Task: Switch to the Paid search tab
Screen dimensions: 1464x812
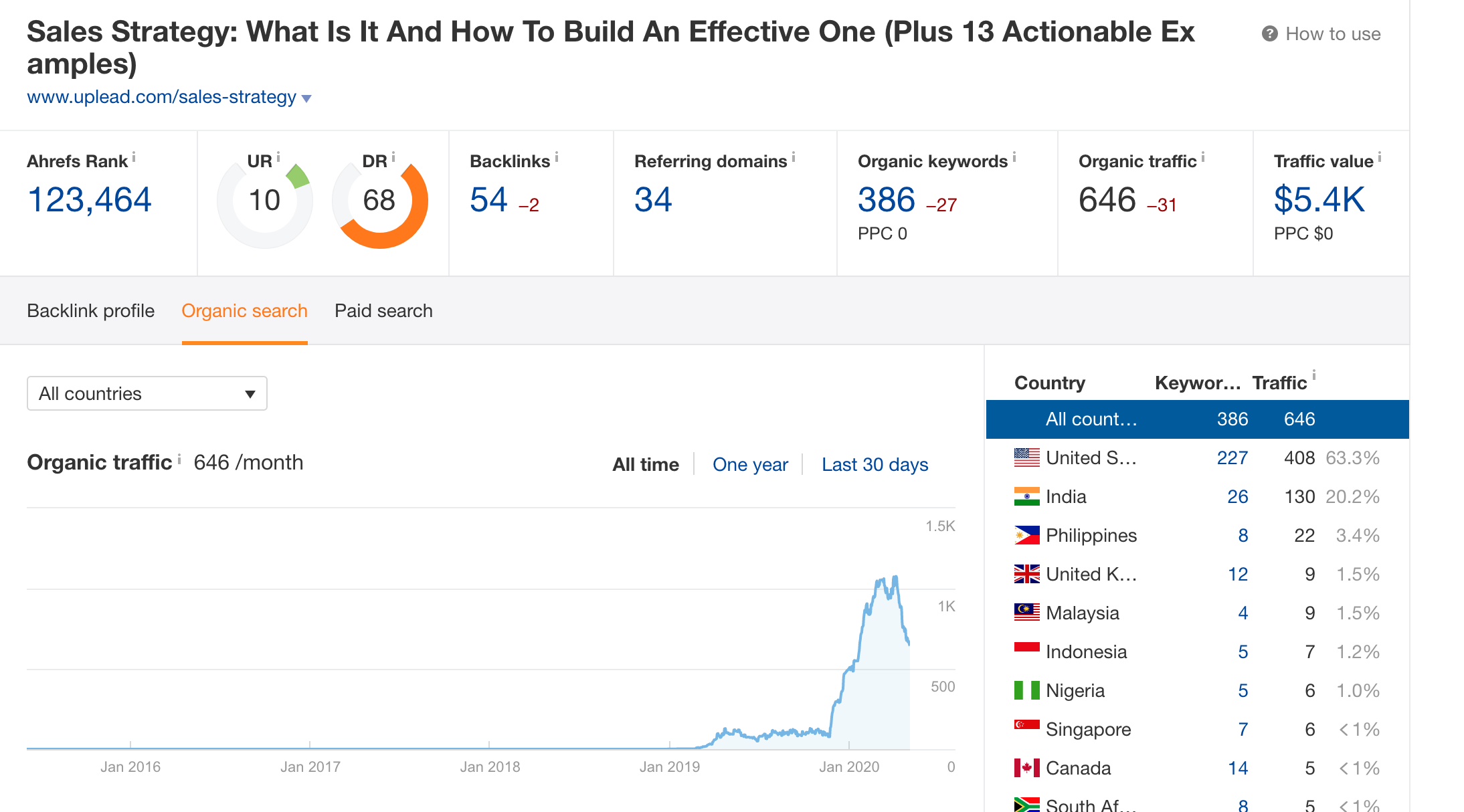Action: [383, 311]
